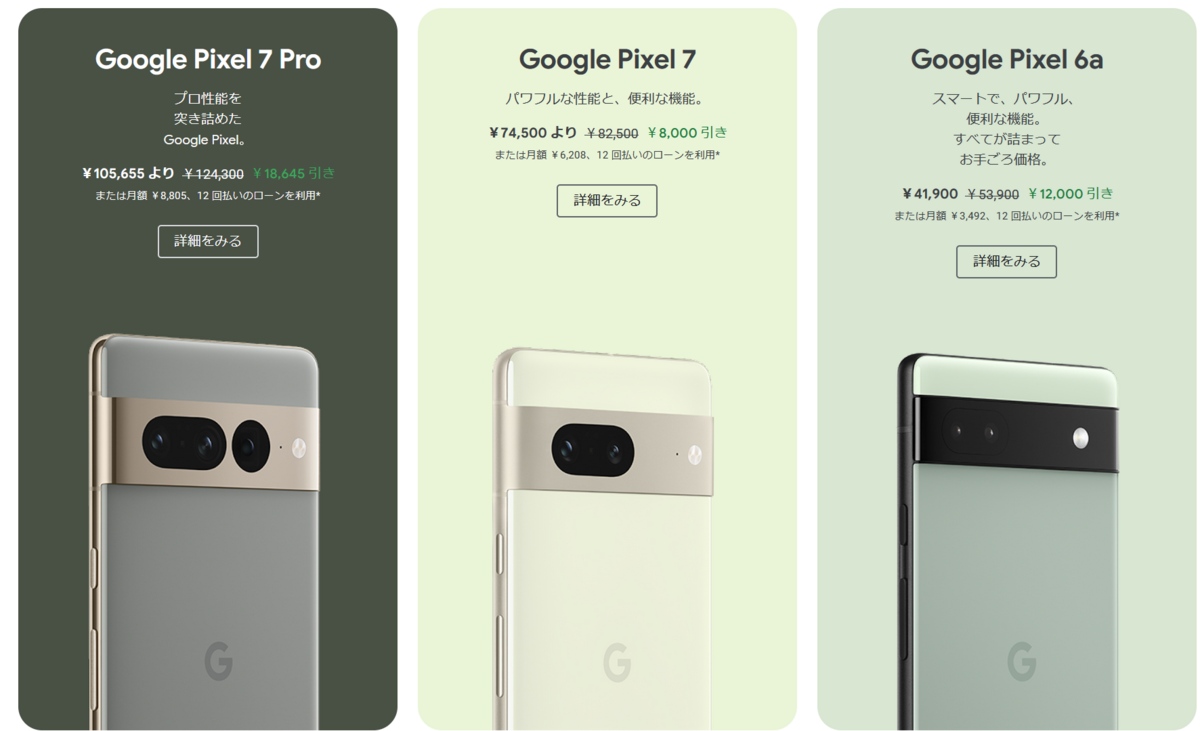Click the ¥8,000 discount text

688,132
